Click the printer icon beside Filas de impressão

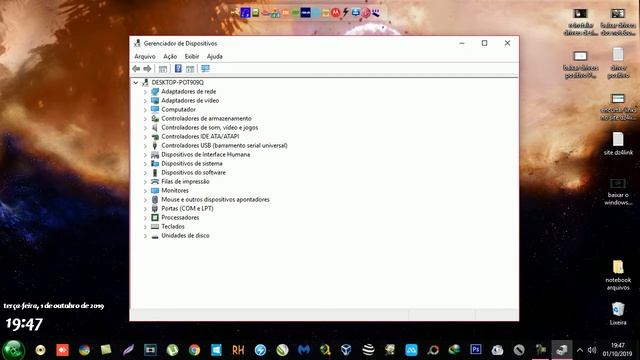pos(155,182)
